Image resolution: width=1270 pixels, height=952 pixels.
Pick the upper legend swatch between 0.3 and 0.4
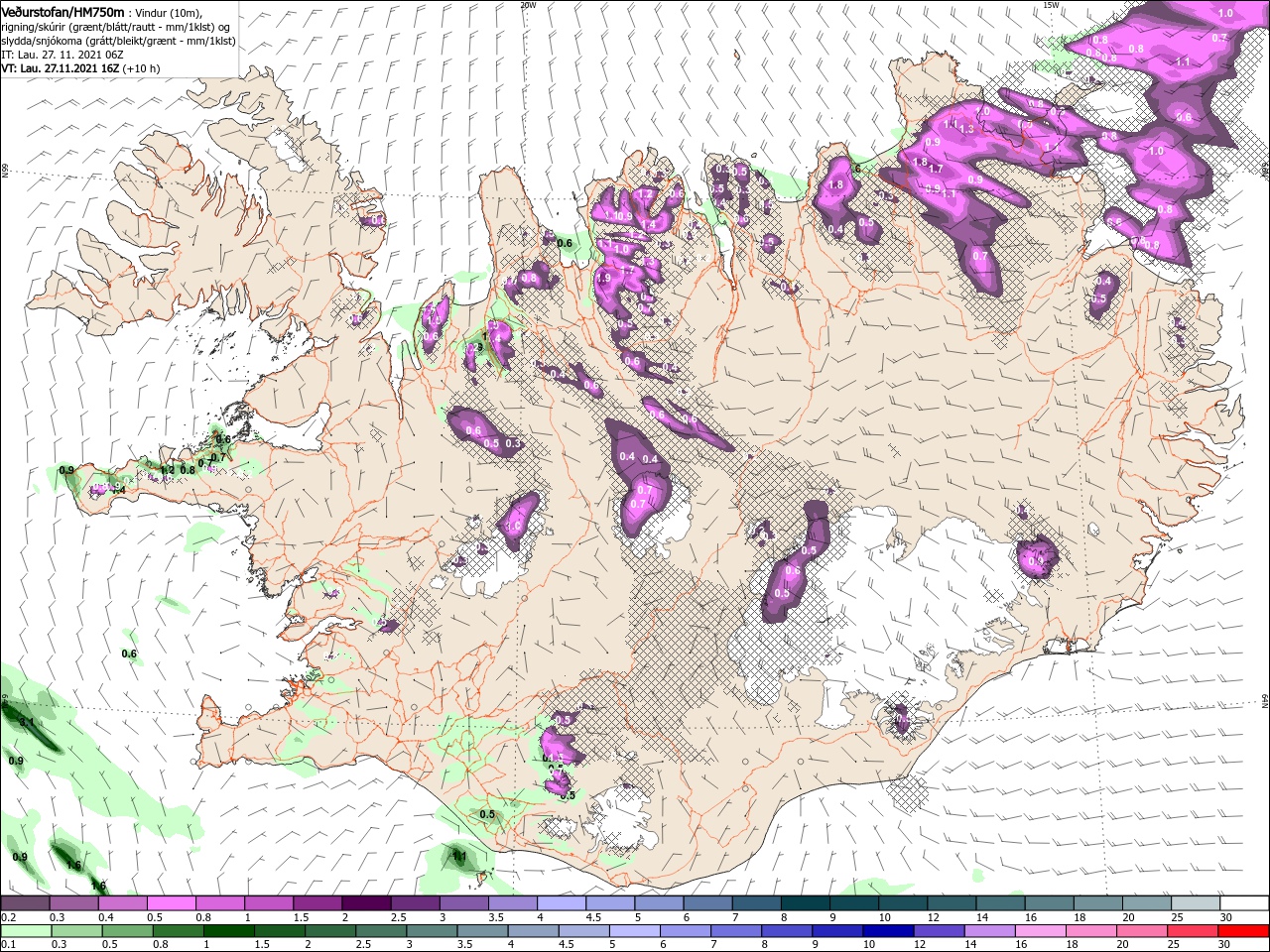[x=73, y=903]
